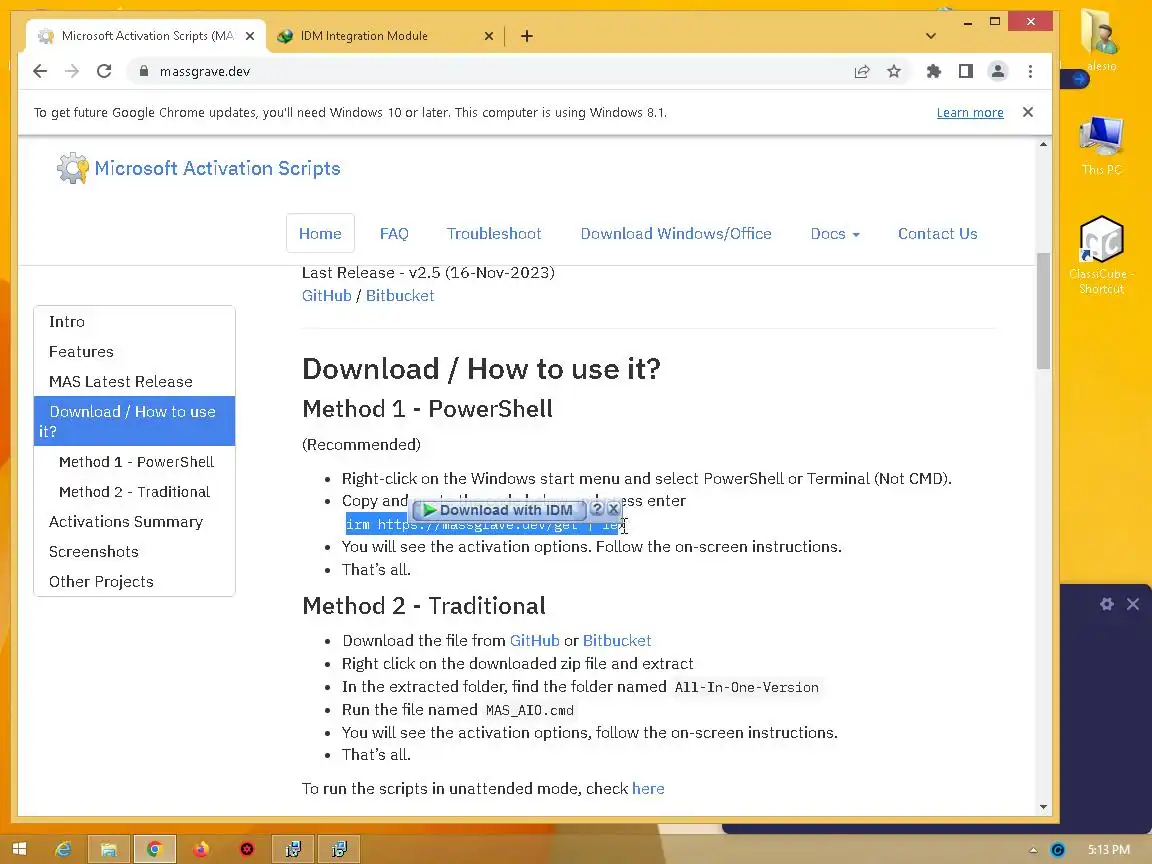Screen dimensions: 1152x864
Task: Open Firefox from the taskbar
Action: [x=201, y=849]
